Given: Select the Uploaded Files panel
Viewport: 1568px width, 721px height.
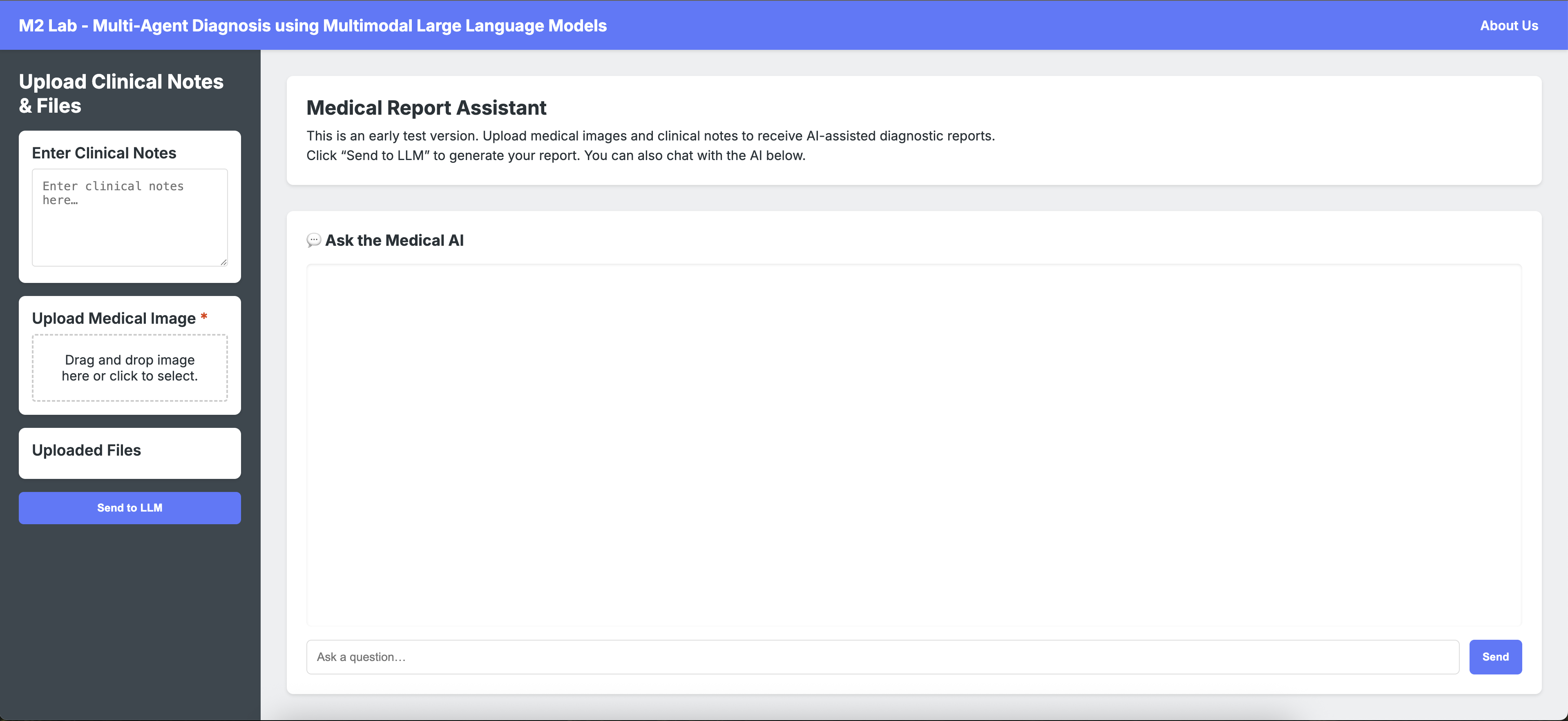Looking at the screenshot, I should [130, 453].
